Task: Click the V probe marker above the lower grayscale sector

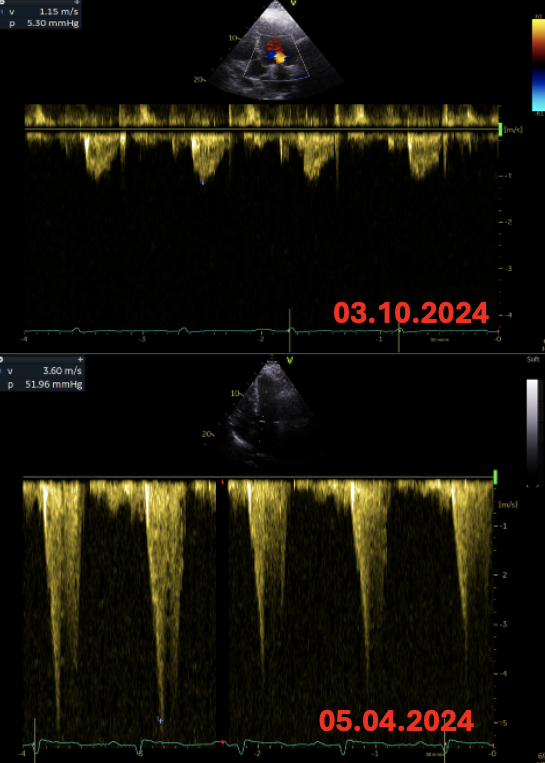Action: tap(290, 360)
